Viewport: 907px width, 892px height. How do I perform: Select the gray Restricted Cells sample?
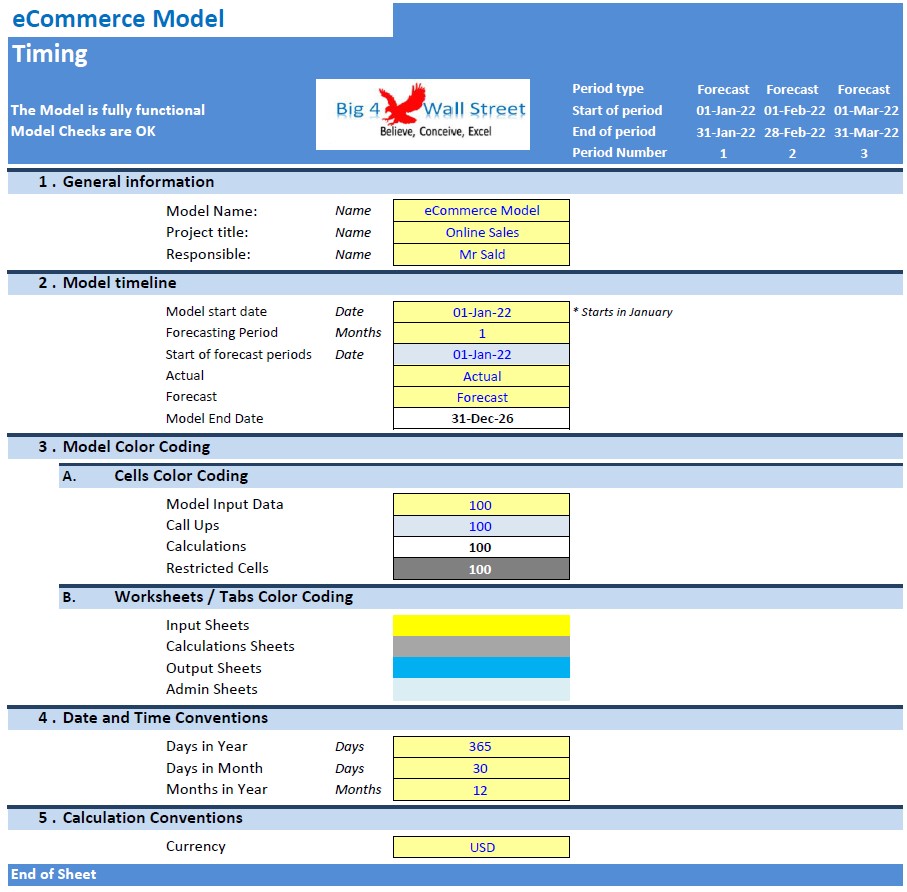coord(481,569)
